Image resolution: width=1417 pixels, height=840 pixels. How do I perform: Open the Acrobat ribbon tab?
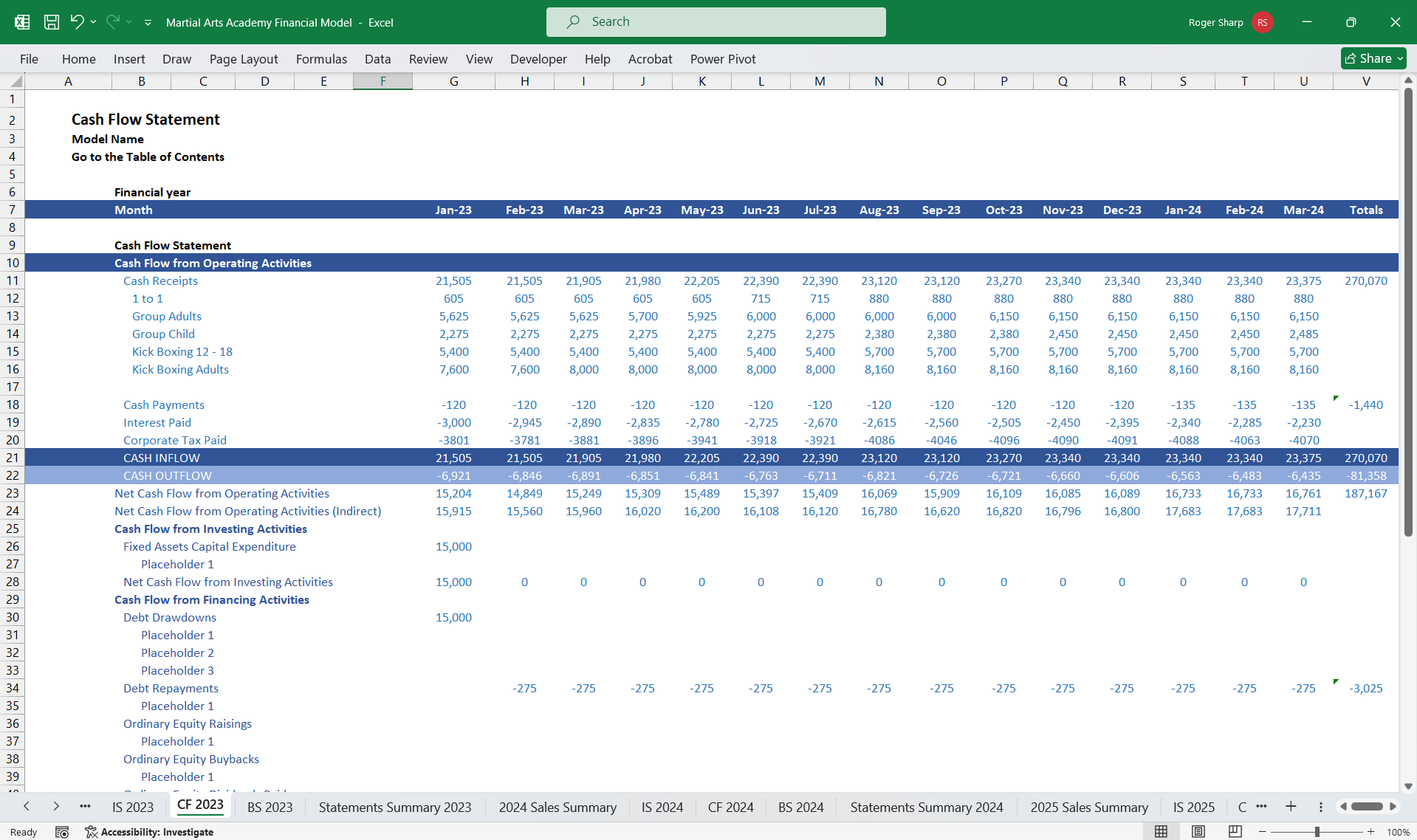pyautogui.click(x=650, y=59)
